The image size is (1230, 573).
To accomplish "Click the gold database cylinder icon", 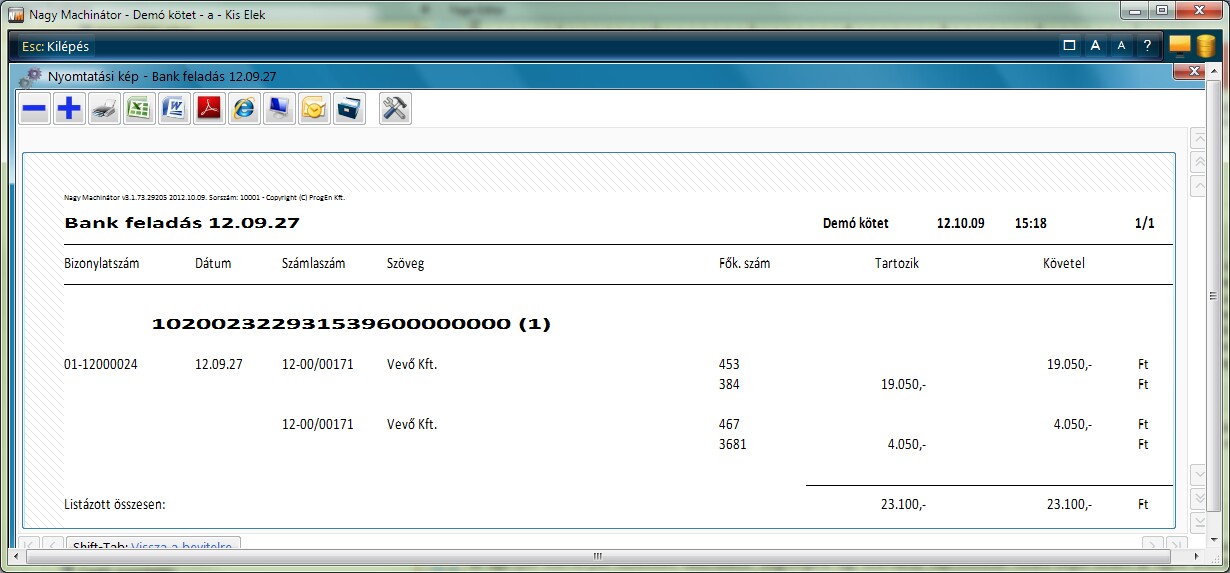I will pyautogui.click(x=1206, y=46).
